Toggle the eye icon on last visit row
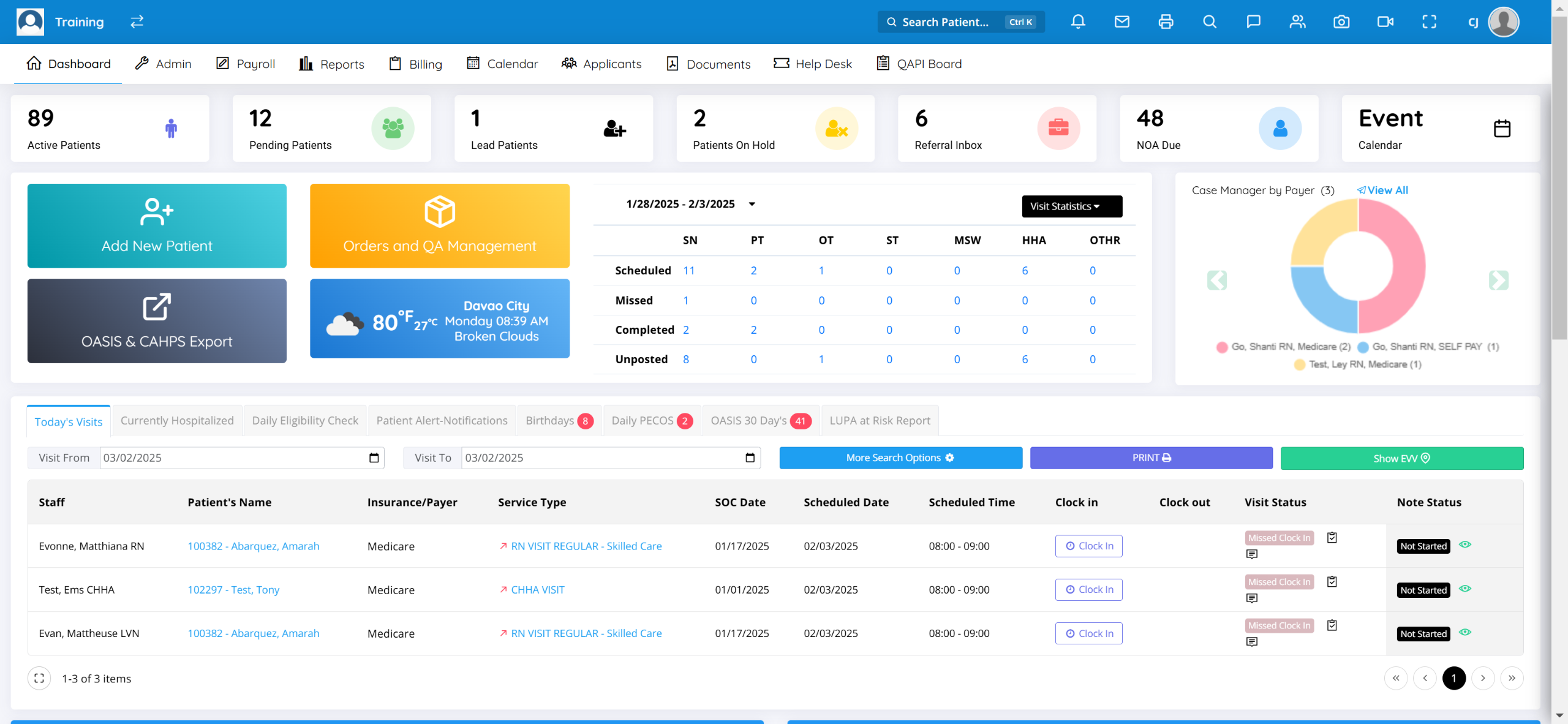Image resolution: width=1568 pixels, height=724 pixels. tap(1464, 632)
